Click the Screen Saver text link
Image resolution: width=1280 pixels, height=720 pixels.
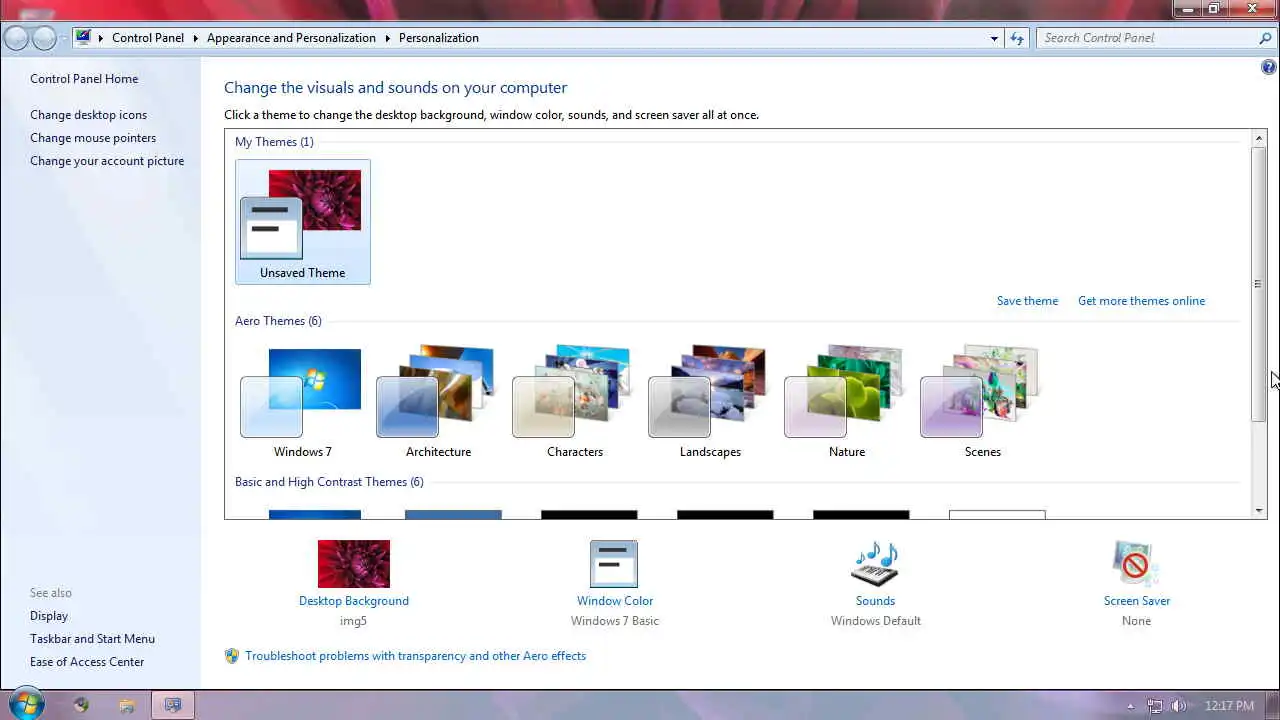[x=1137, y=601]
